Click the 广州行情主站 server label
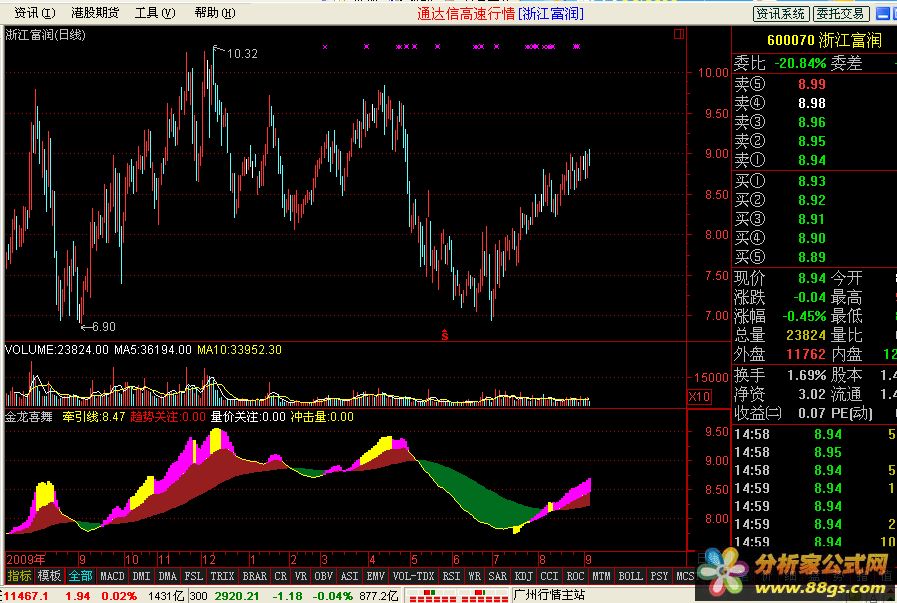The width and height of the screenshot is (897, 603). [x=549, y=596]
